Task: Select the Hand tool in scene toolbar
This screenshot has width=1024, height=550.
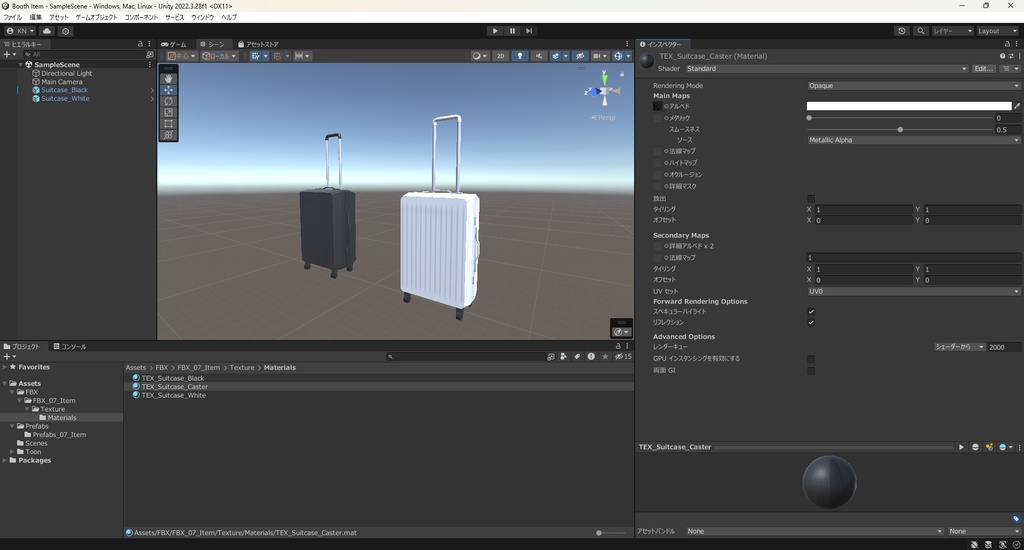Action: pos(168,78)
